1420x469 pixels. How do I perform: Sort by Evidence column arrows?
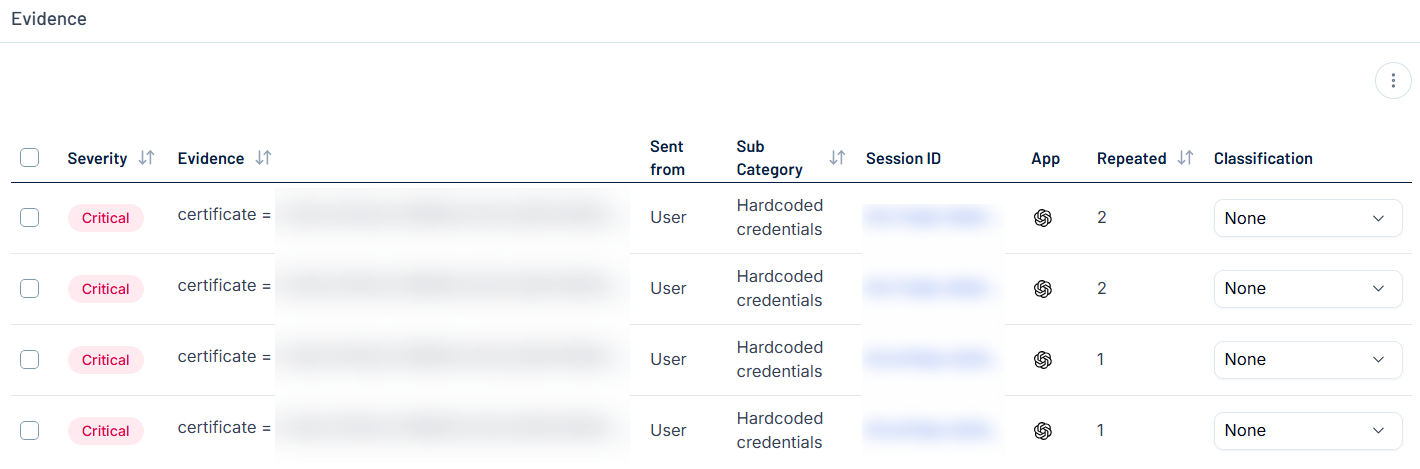click(263, 158)
